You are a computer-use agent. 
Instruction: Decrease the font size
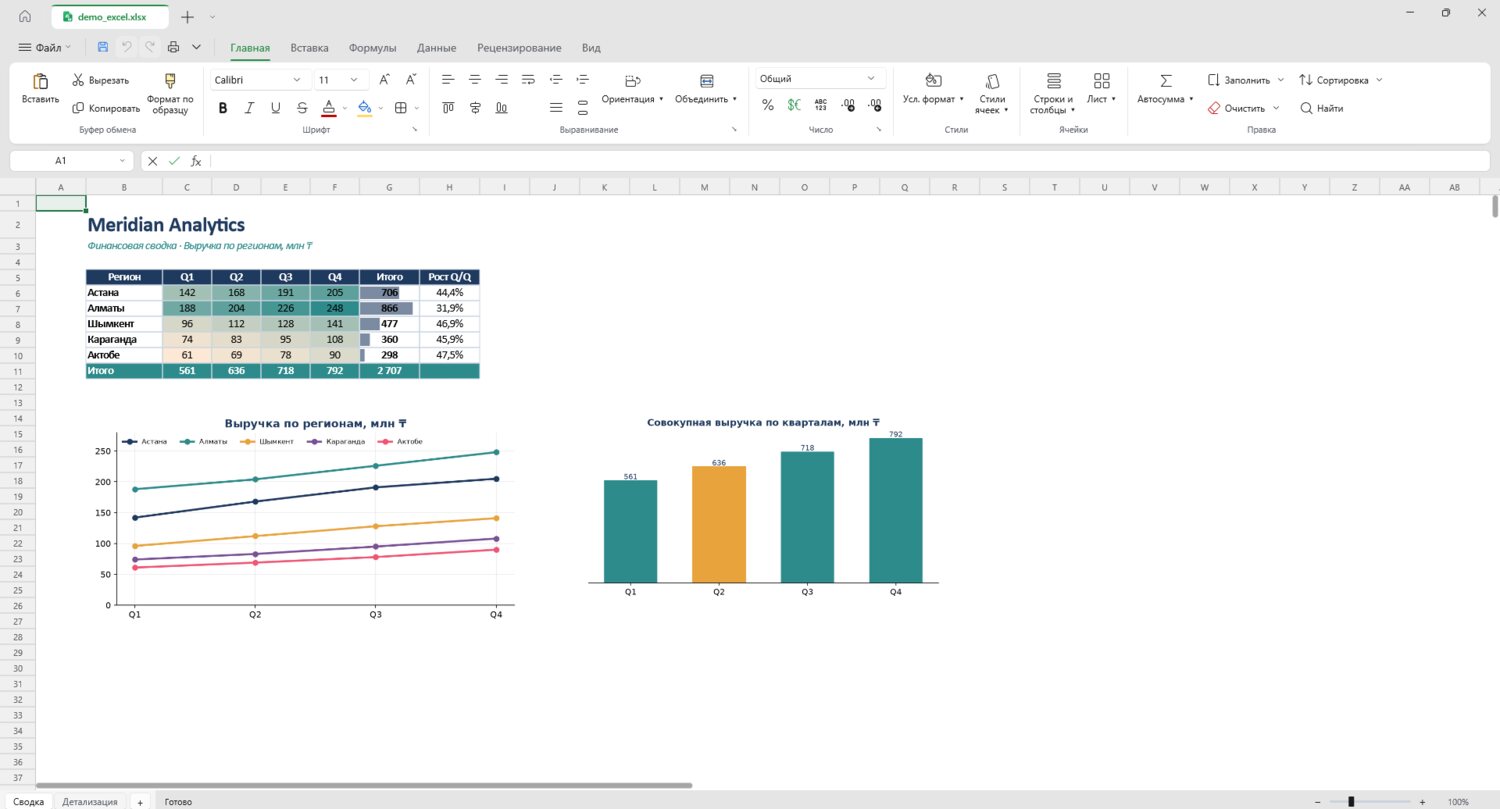(410, 79)
